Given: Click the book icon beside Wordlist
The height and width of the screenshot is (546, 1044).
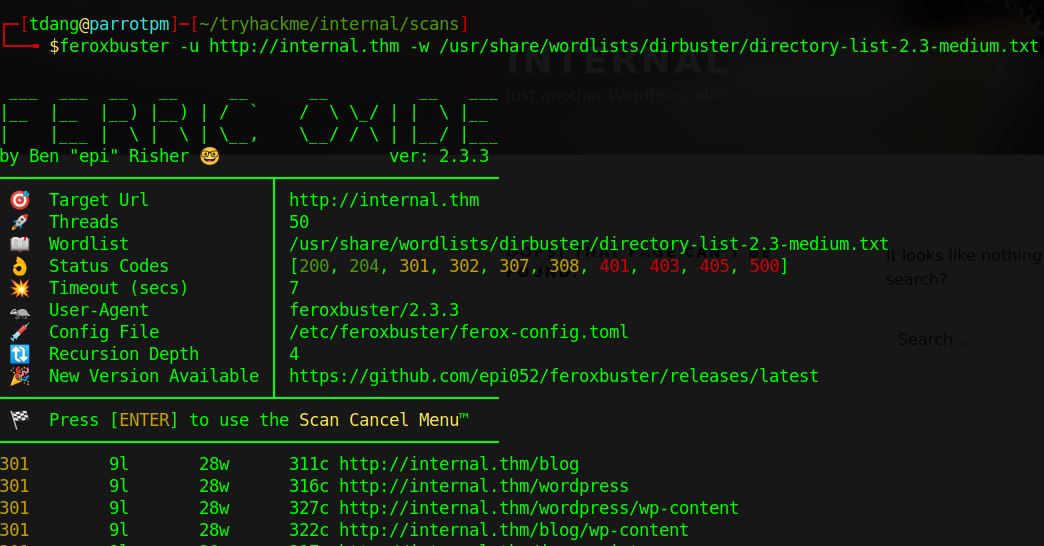Looking at the screenshot, I should click(19, 244).
